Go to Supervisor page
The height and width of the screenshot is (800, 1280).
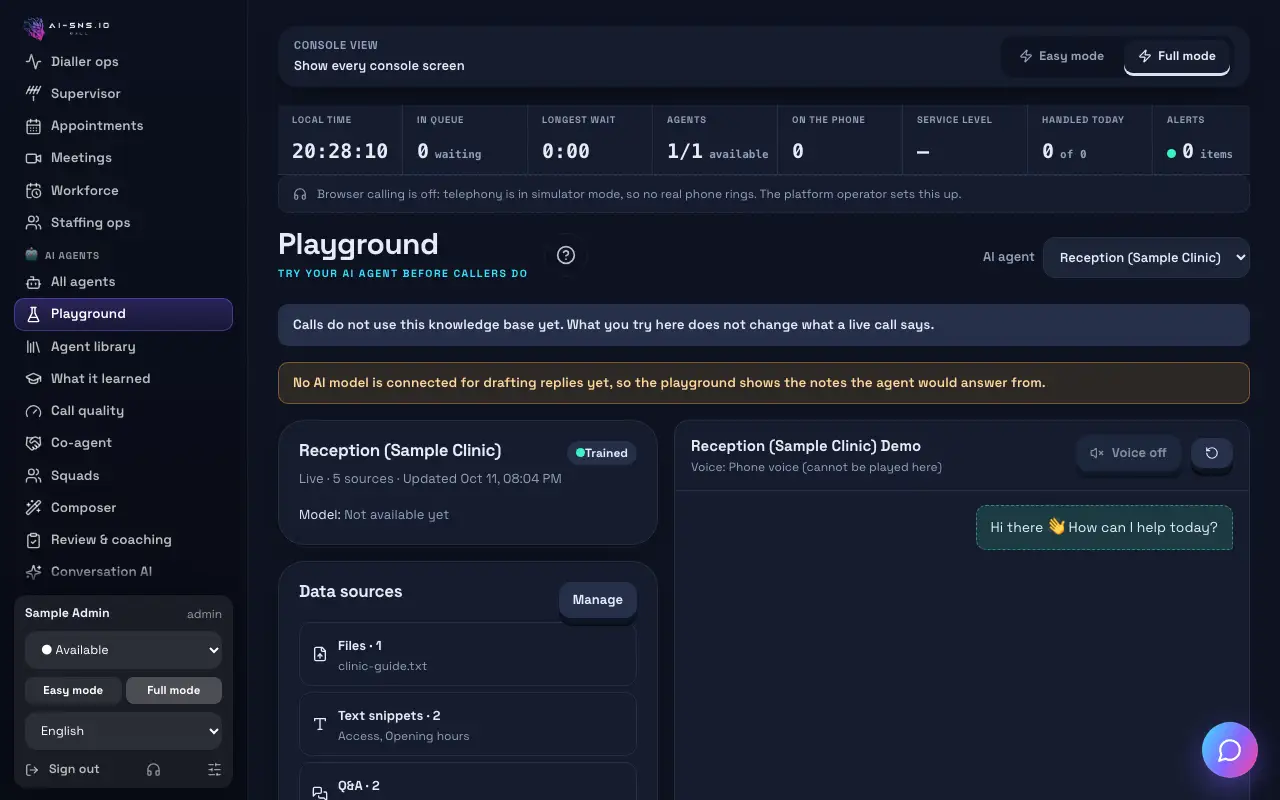[124, 93]
